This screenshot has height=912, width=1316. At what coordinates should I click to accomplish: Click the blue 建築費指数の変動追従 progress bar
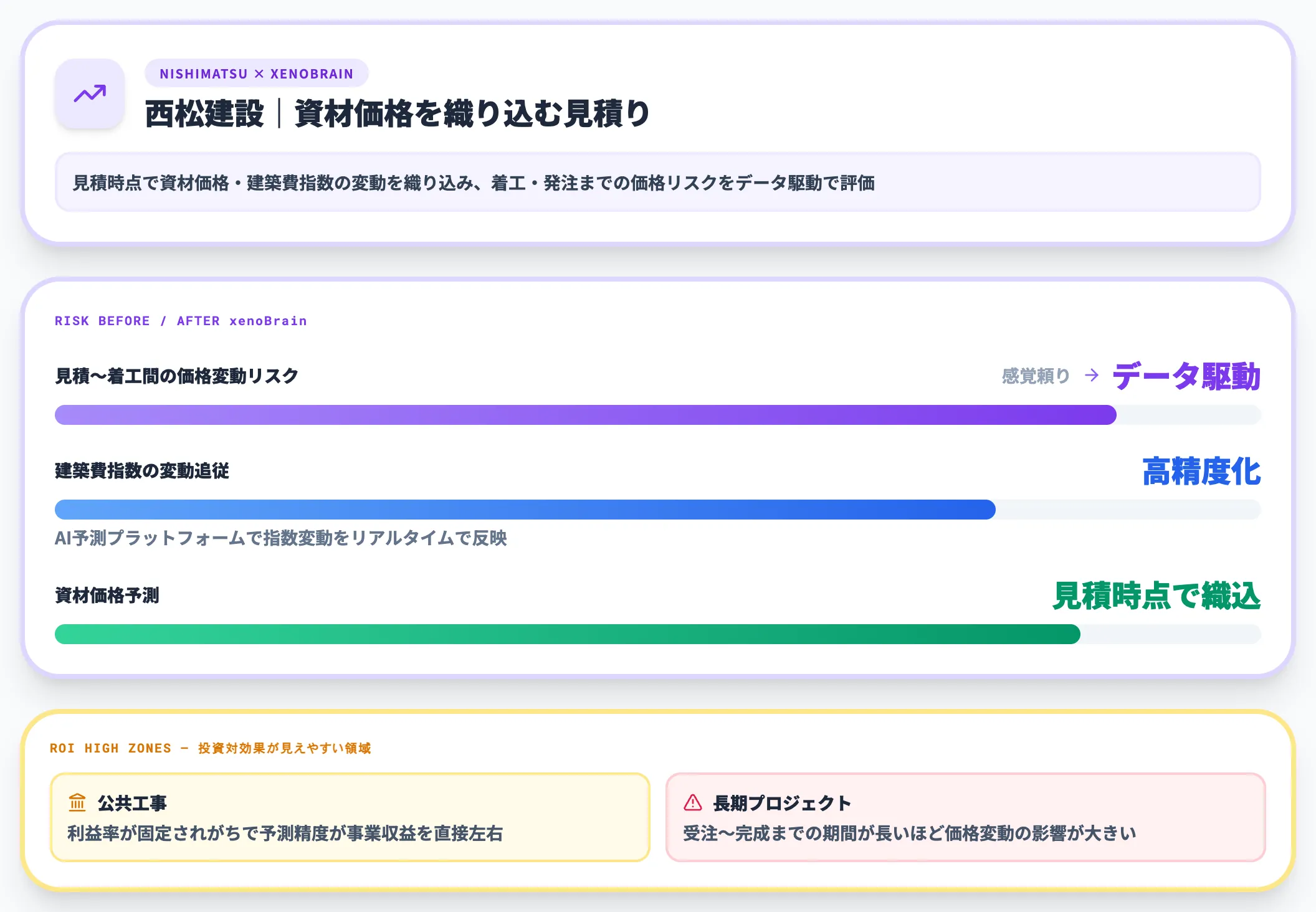click(x=658, y=510)
